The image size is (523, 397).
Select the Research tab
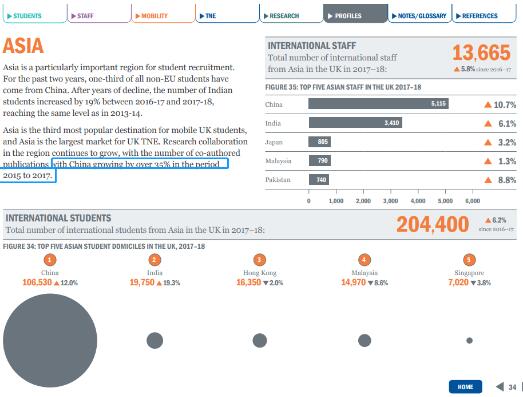pyautogui.click(x=291, y=14)
